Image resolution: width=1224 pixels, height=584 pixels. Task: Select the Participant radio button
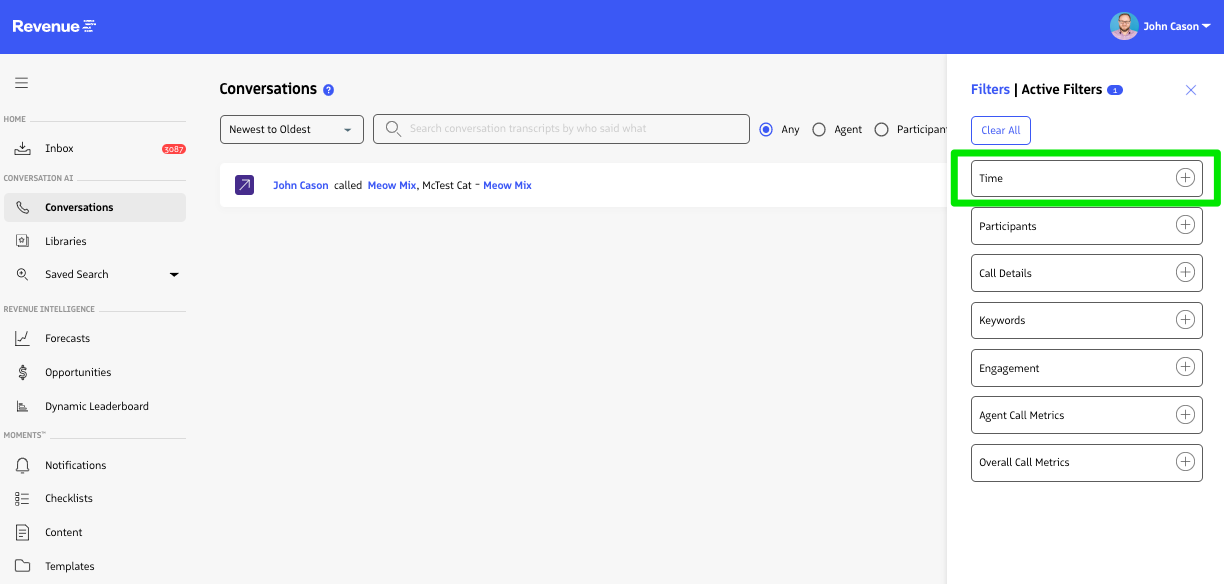click(x=881, y=129)
